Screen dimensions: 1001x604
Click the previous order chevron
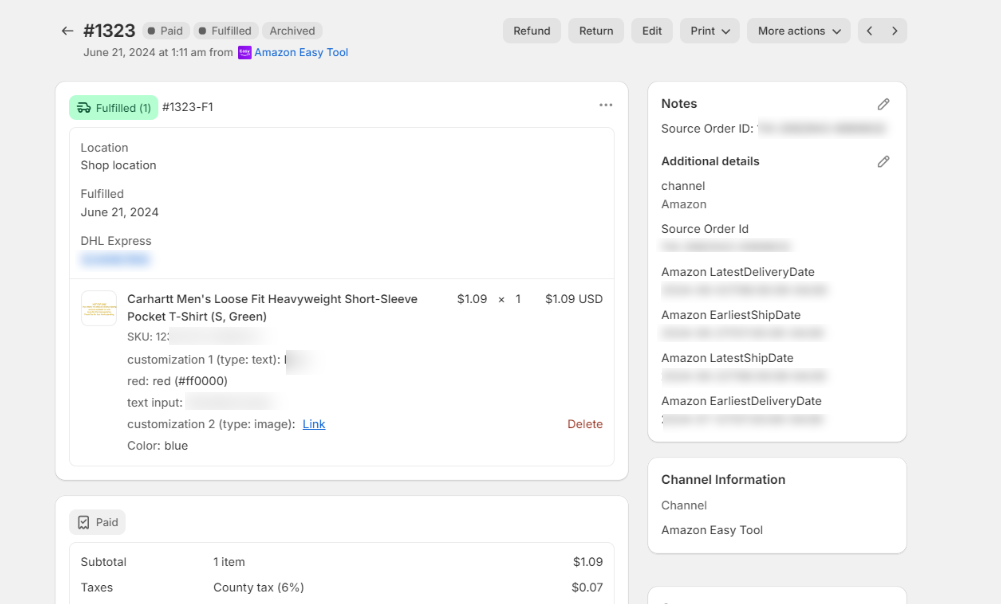[x=869, y=30]
